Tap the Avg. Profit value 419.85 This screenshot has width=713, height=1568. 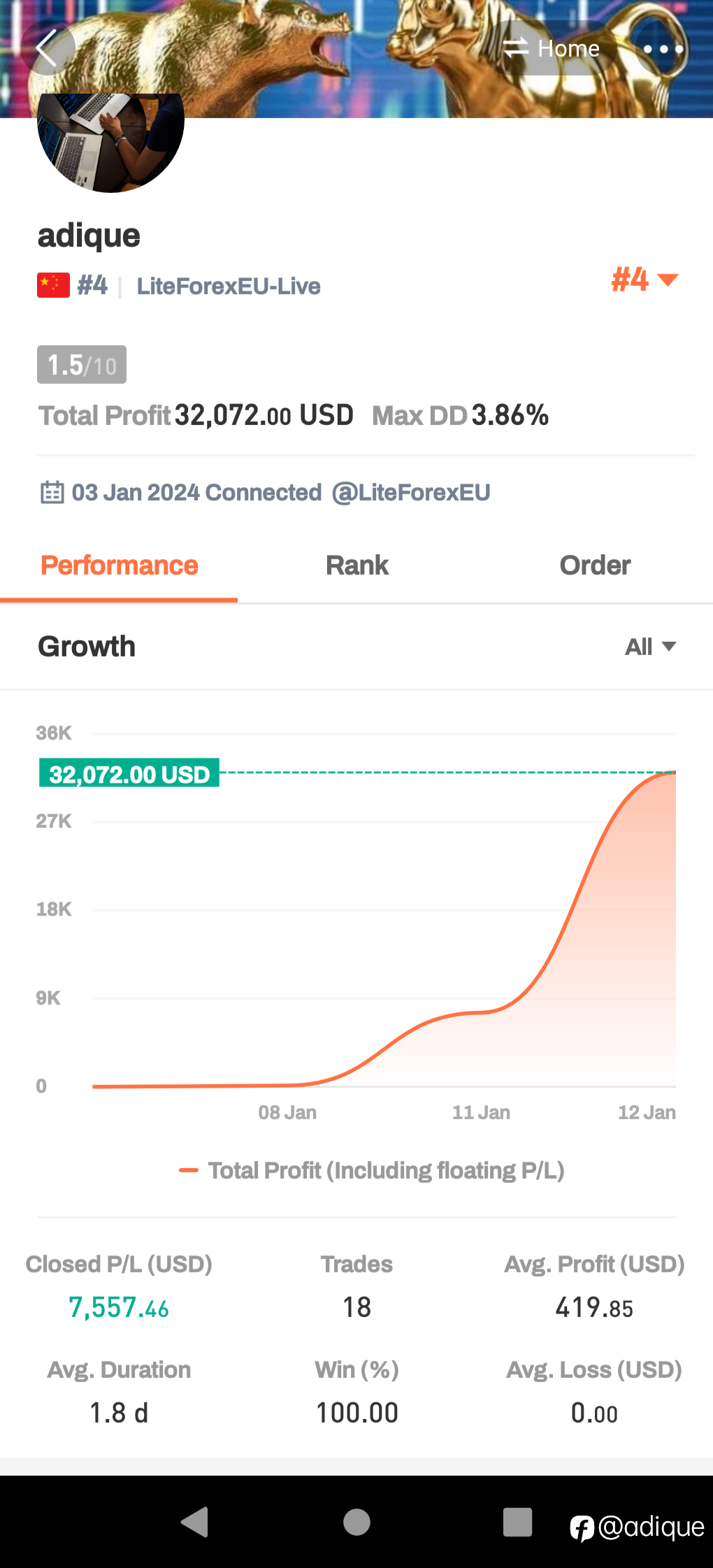pos(594,1307)
